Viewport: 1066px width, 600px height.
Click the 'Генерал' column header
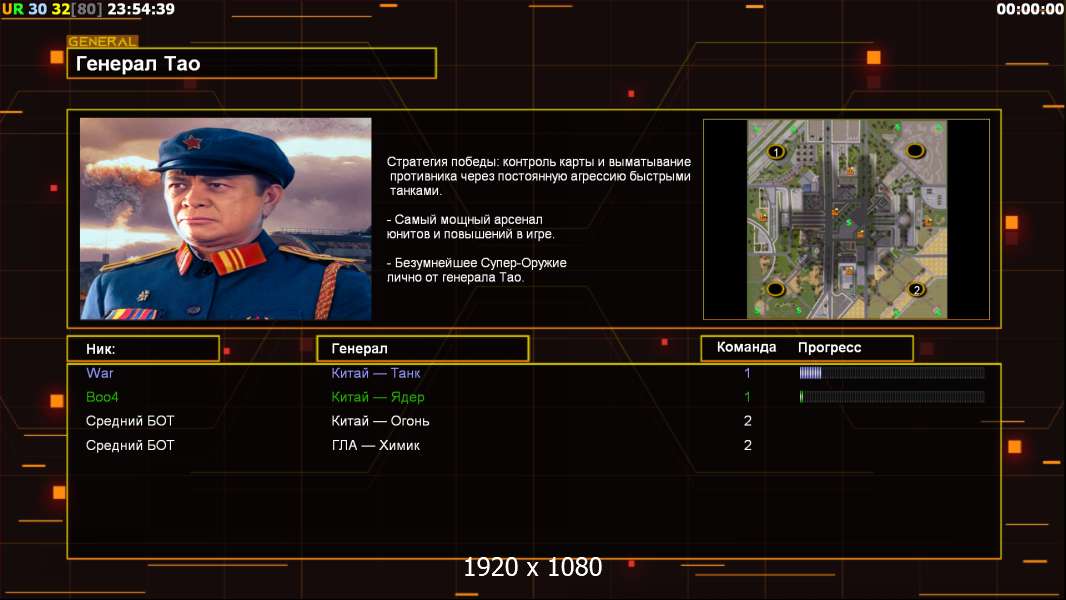click(422, 349)
